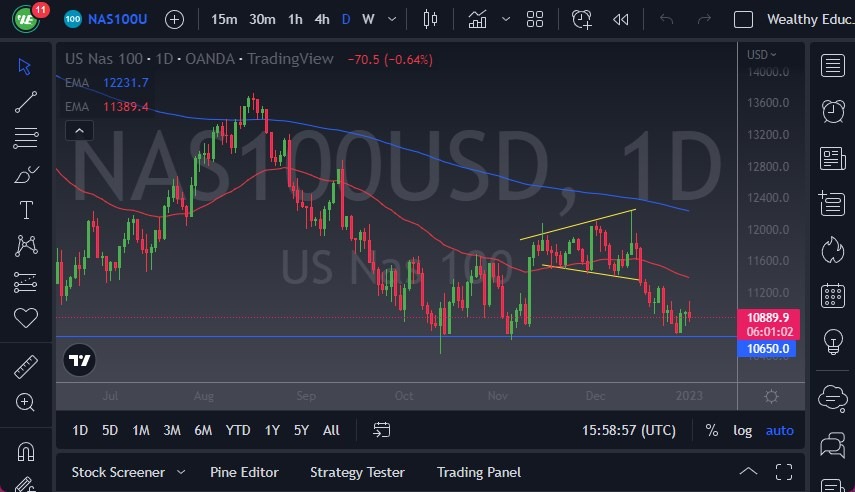The image size is (855, 492).
Task: Click the bar replay rewind icon
Action: 621,19
